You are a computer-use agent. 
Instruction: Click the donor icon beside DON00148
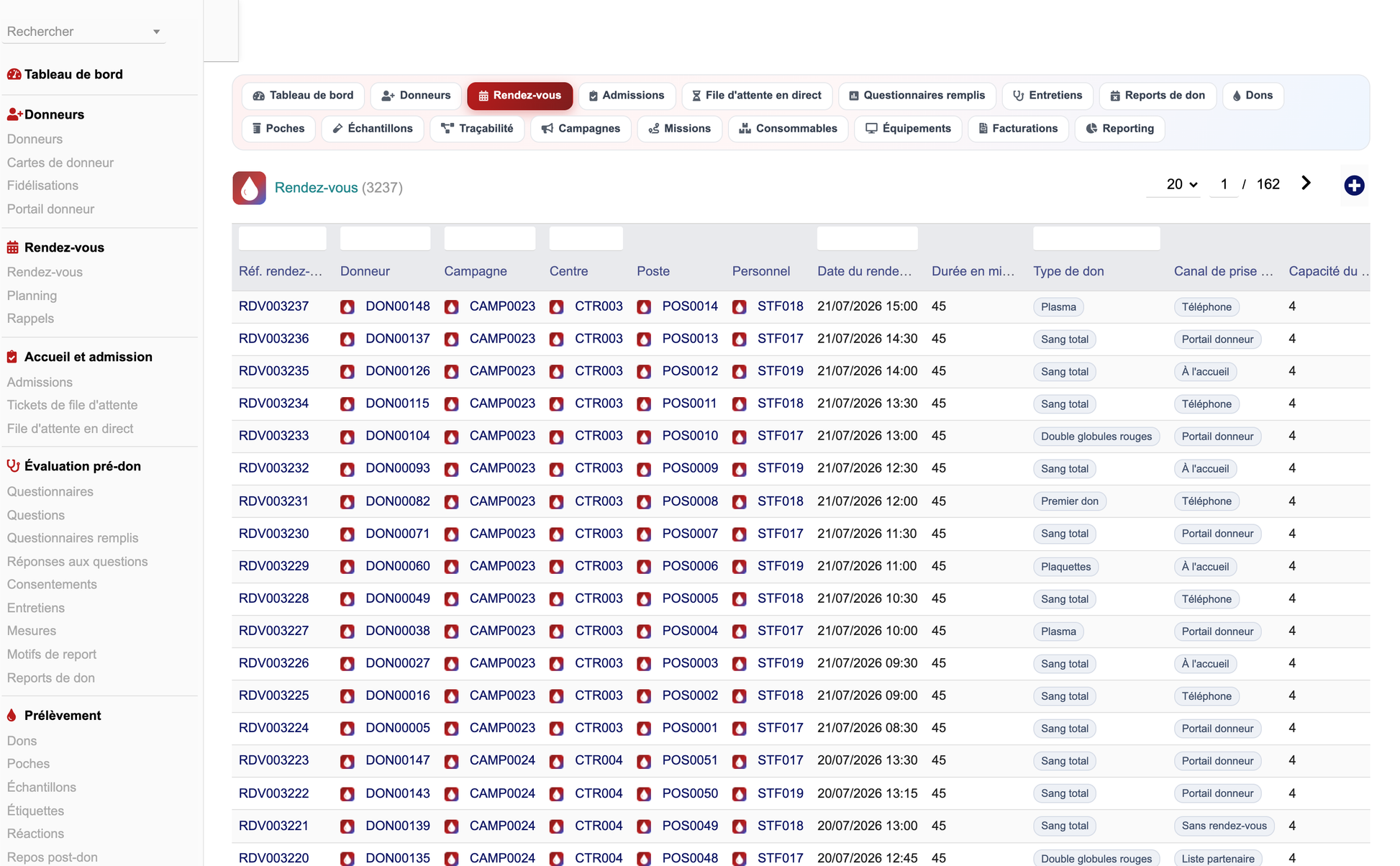point(347,307)
